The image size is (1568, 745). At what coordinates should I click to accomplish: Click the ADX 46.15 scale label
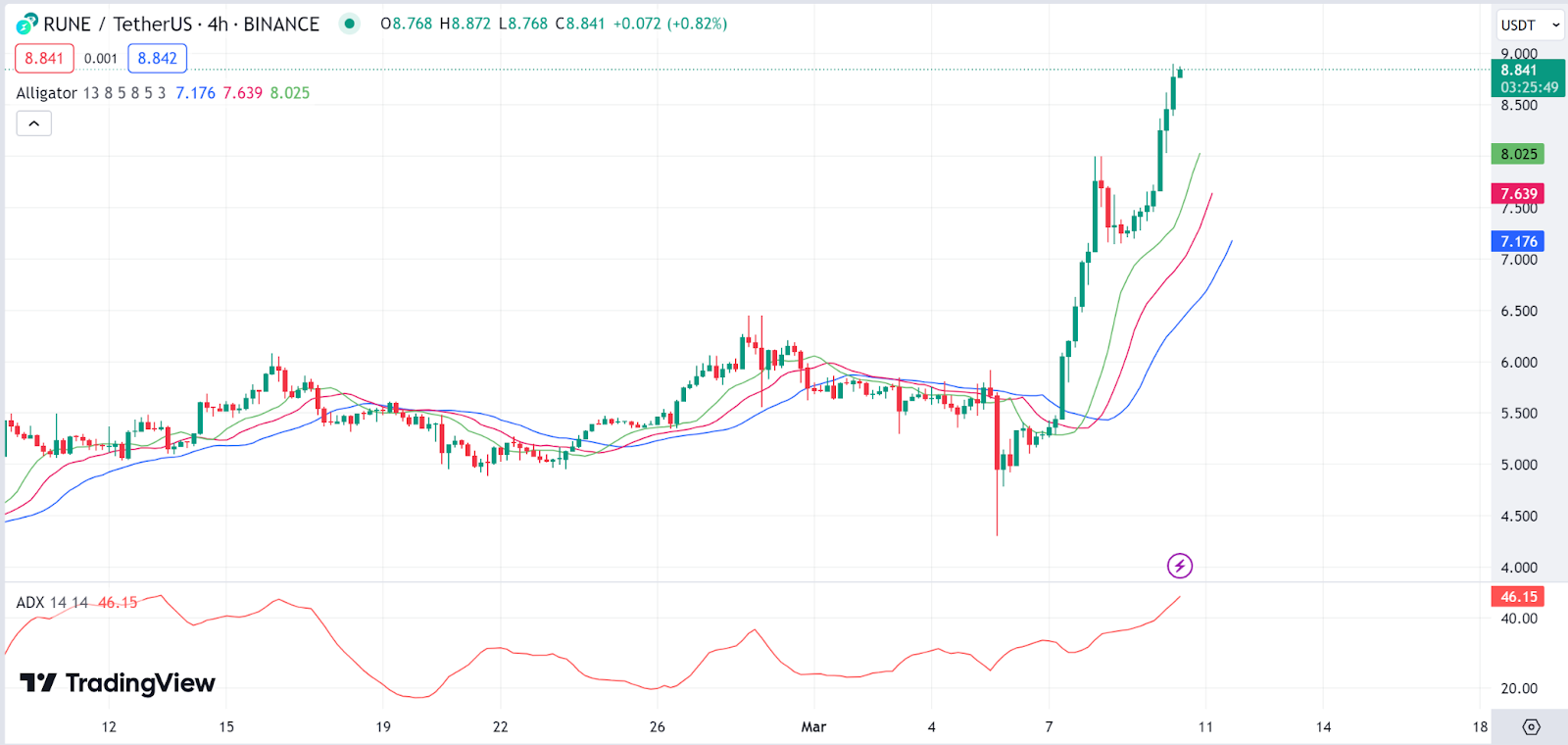coord(1518,596)
